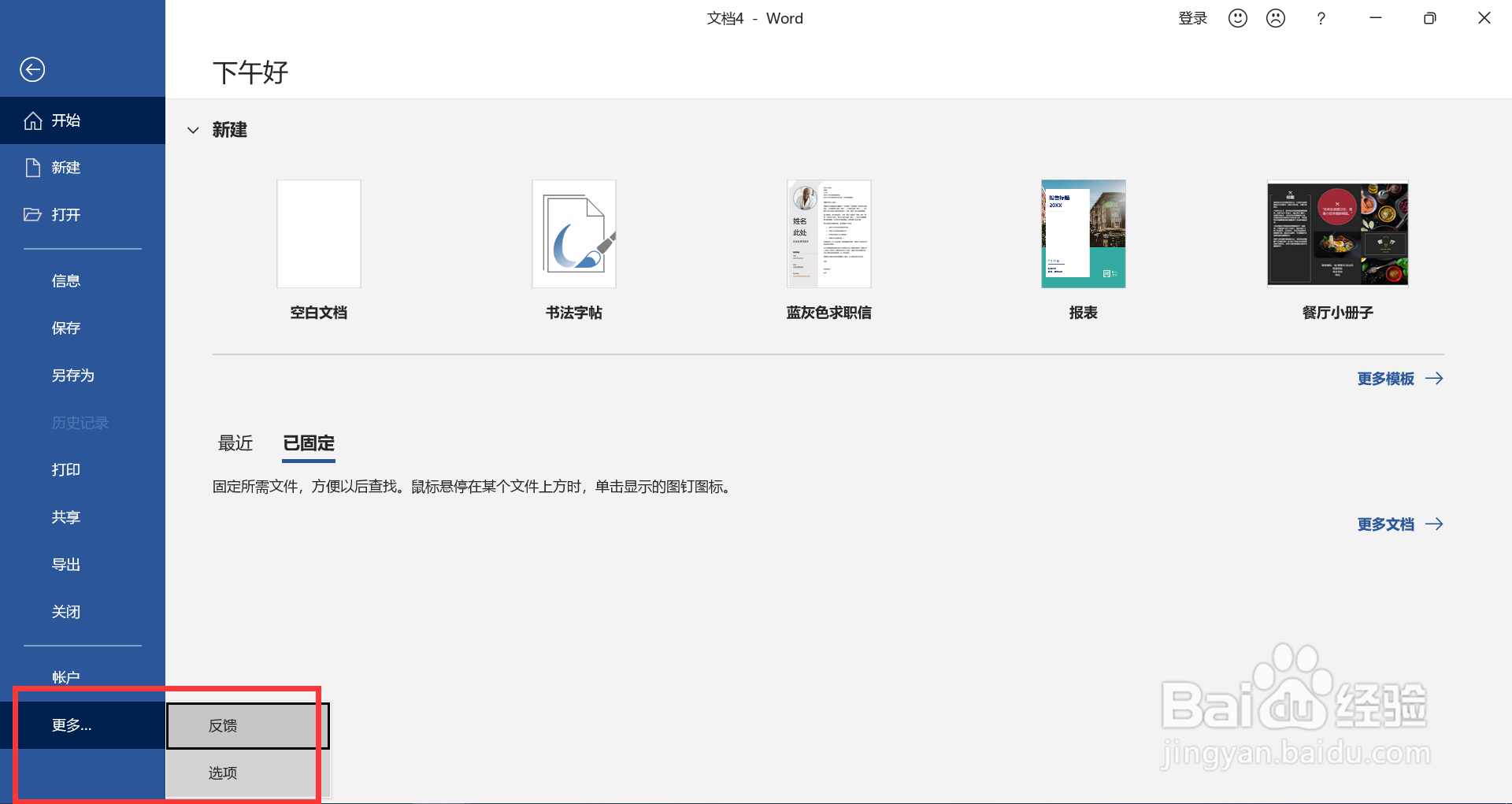Click the 餐厅小册子 label text
The image size is (1512, 804).
pos(1338,313)
